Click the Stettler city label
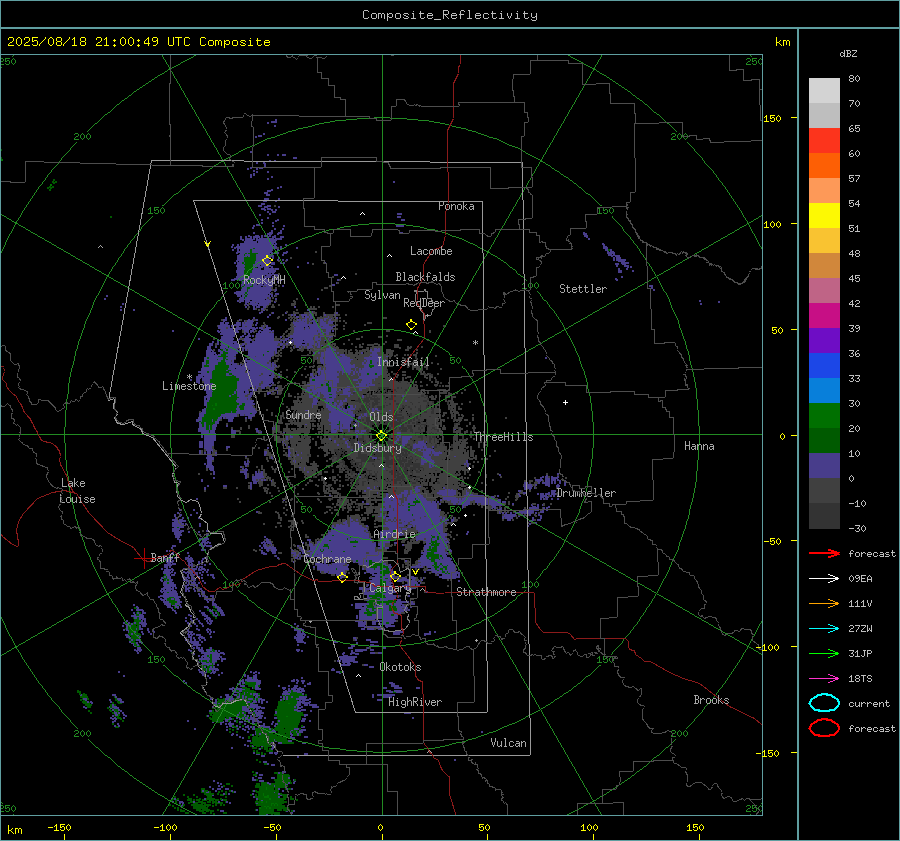Screen dimensions: 900x841 (x=583, y=289)
